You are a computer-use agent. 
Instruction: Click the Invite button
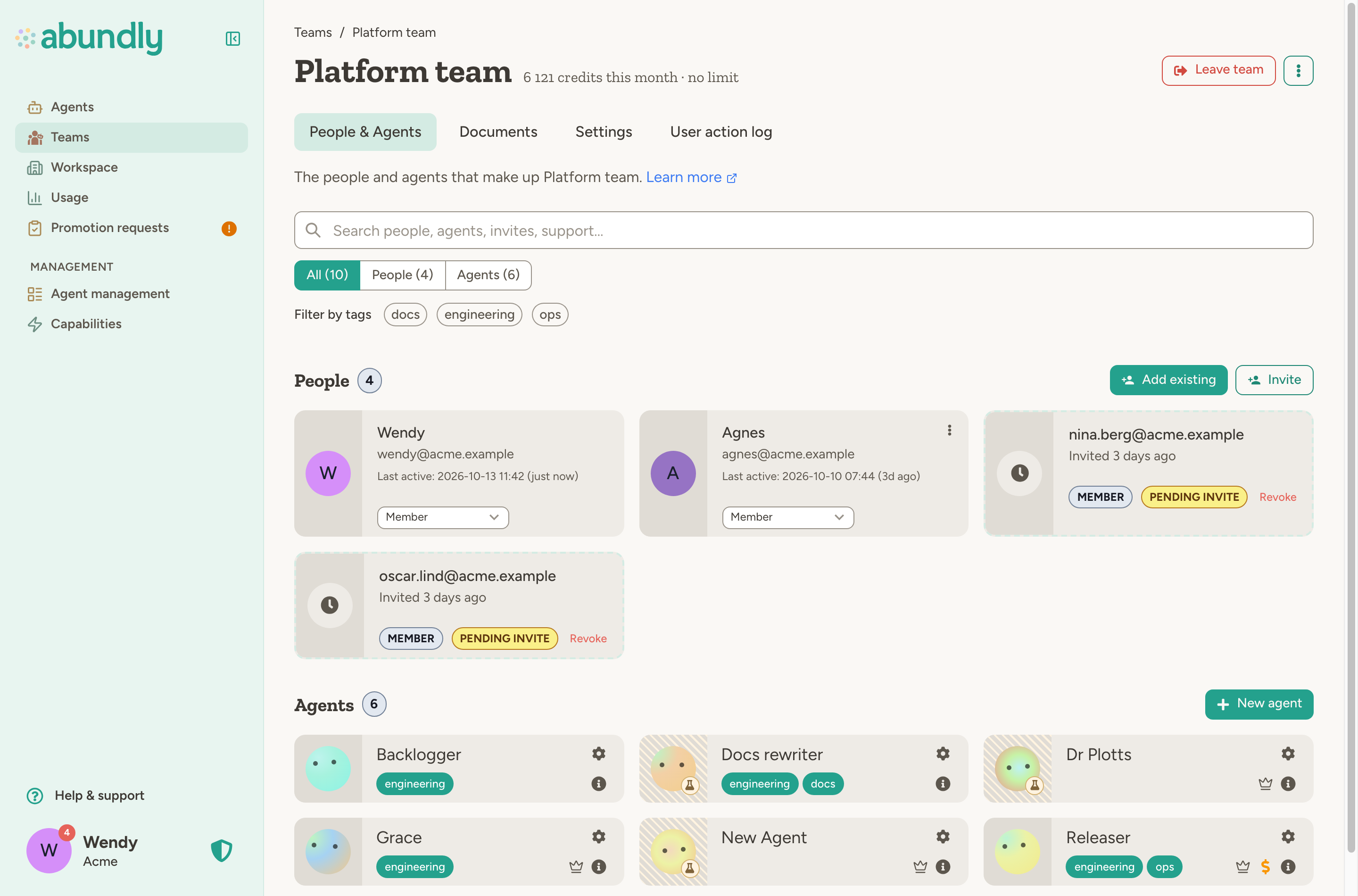pos(1274,380)
